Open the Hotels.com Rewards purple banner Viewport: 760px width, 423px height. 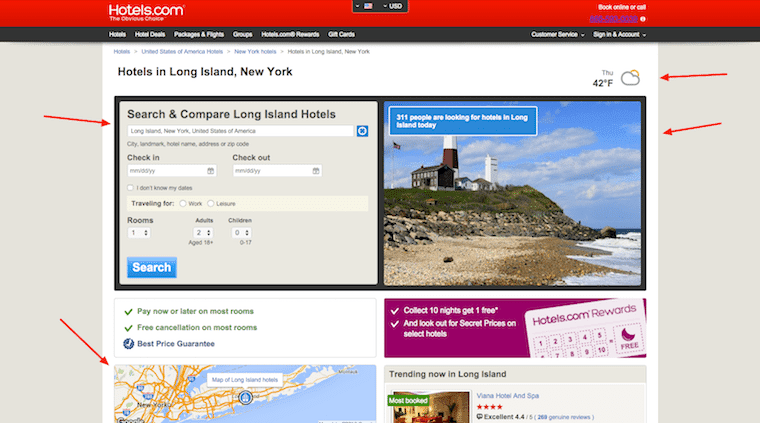point(515,328)
